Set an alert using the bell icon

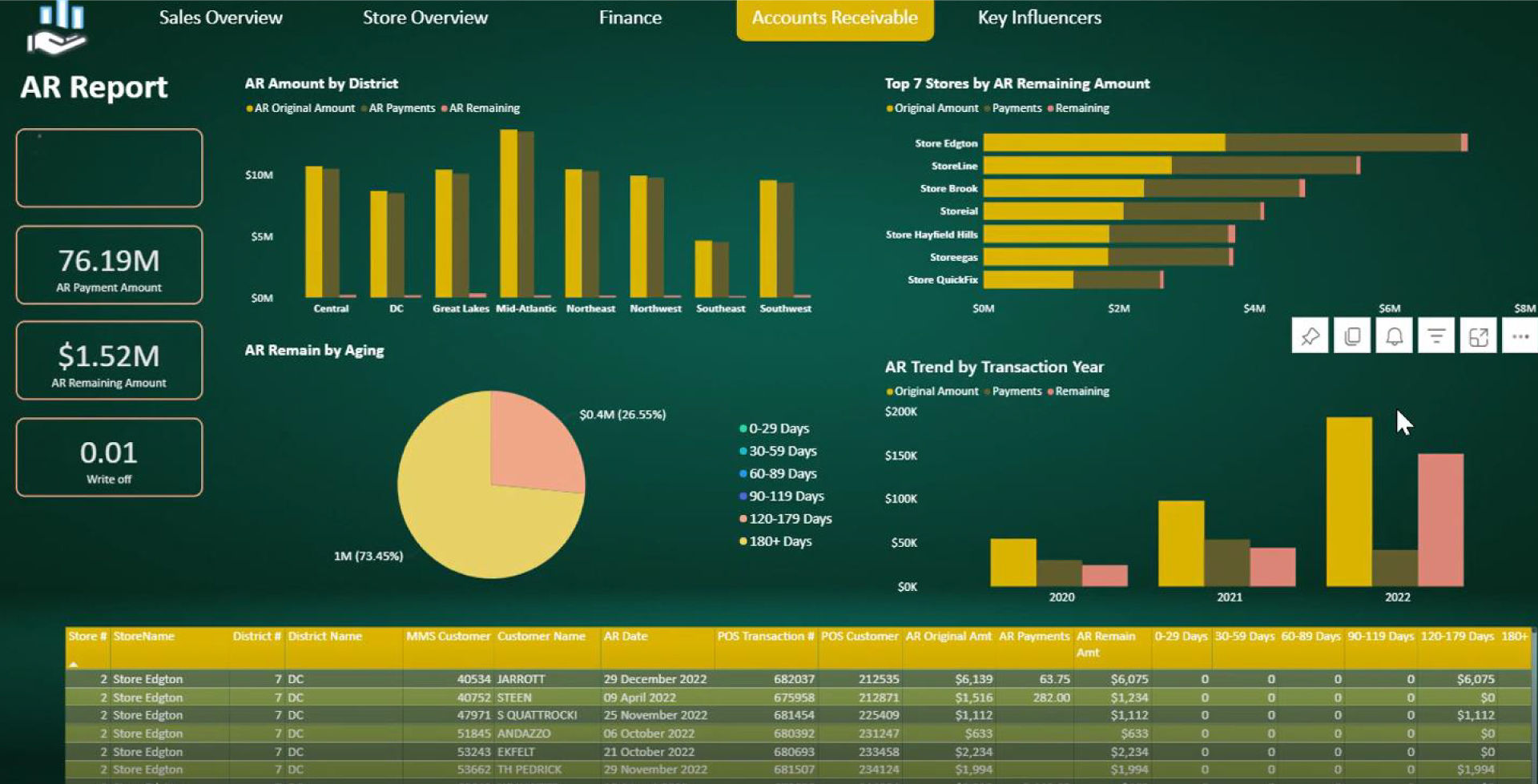point(1394,335)
